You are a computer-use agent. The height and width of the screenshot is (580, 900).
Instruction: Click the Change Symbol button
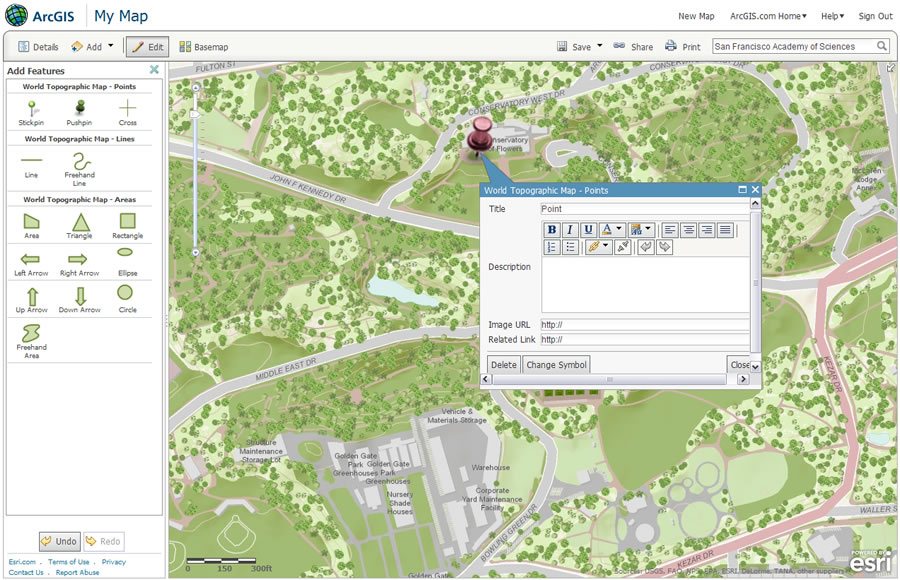pos(556,365)
